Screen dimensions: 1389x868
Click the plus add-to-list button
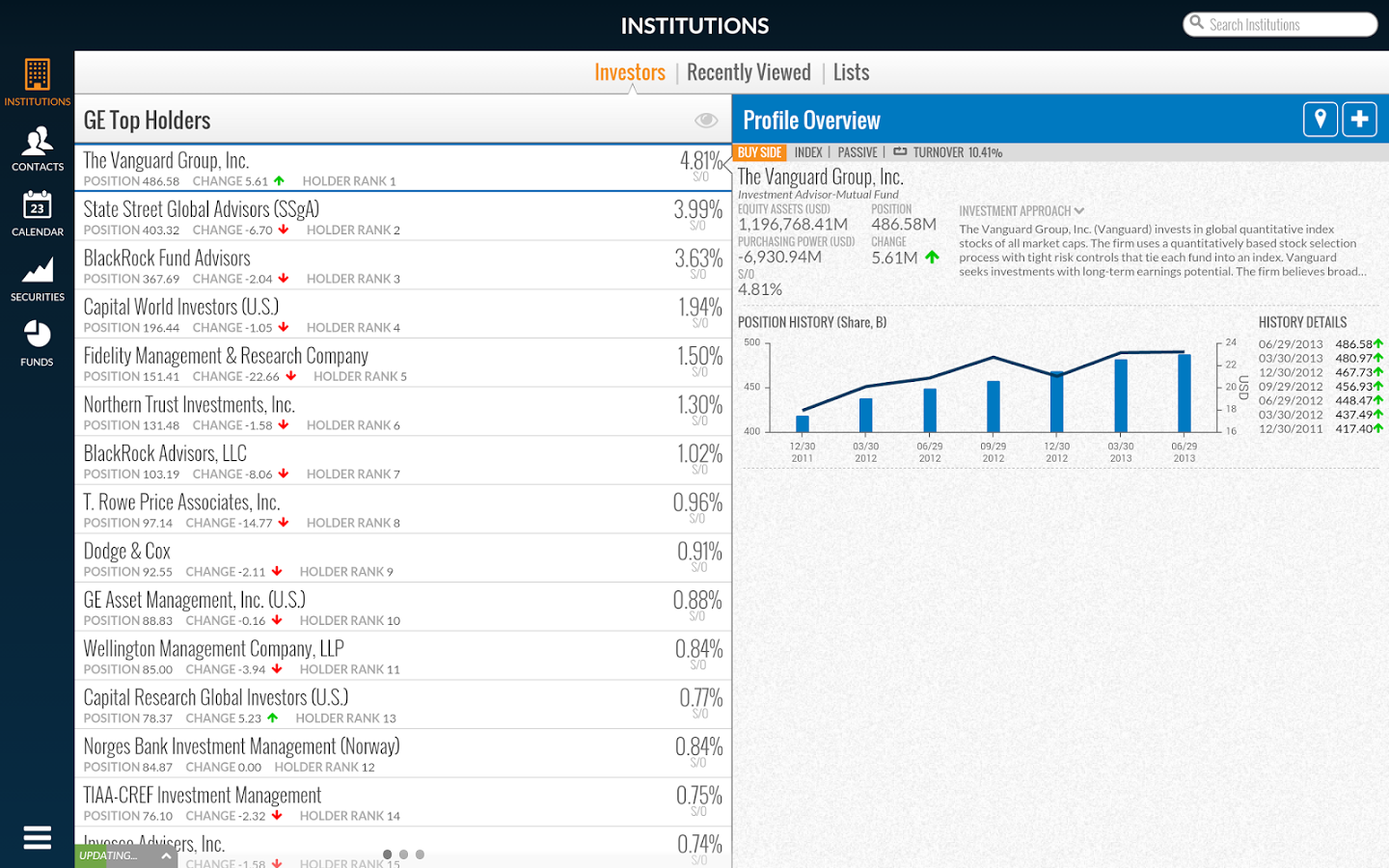coord(1359,120)
